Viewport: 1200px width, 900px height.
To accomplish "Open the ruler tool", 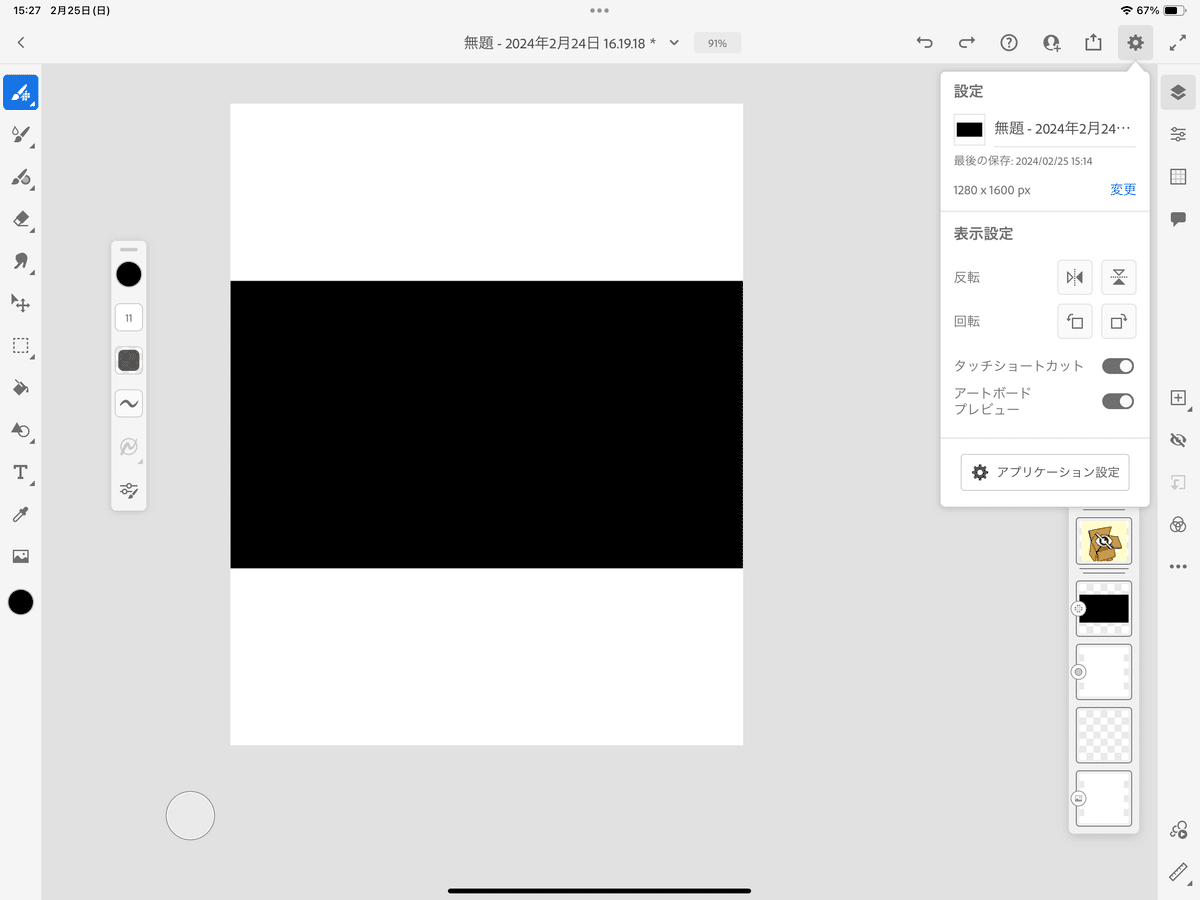I will point(1178,872).
